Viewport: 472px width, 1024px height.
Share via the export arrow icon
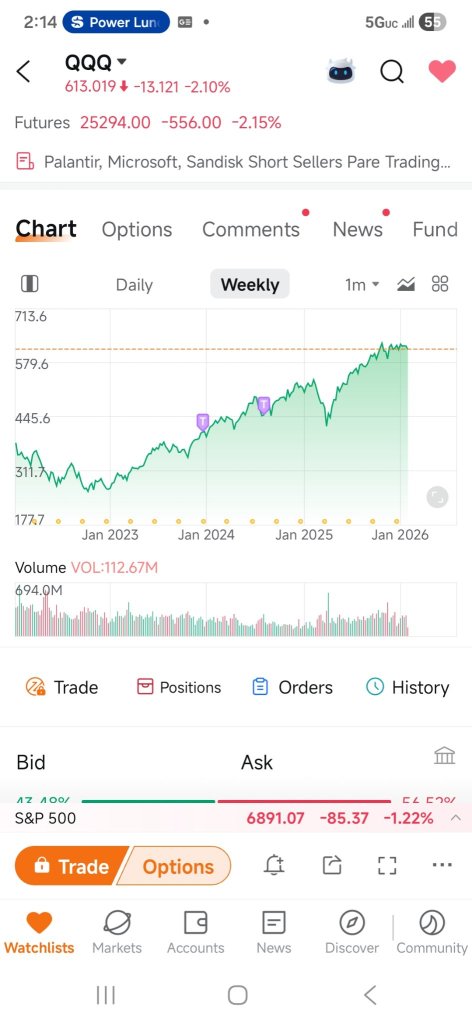[x=332, y=865]
